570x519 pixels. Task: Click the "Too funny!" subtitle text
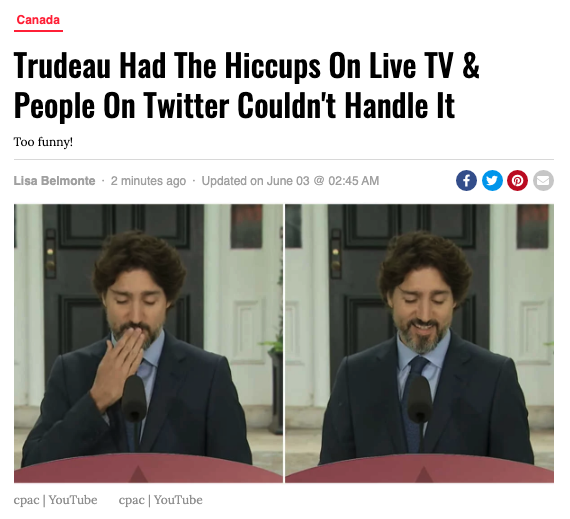click(x=43, y=142)
